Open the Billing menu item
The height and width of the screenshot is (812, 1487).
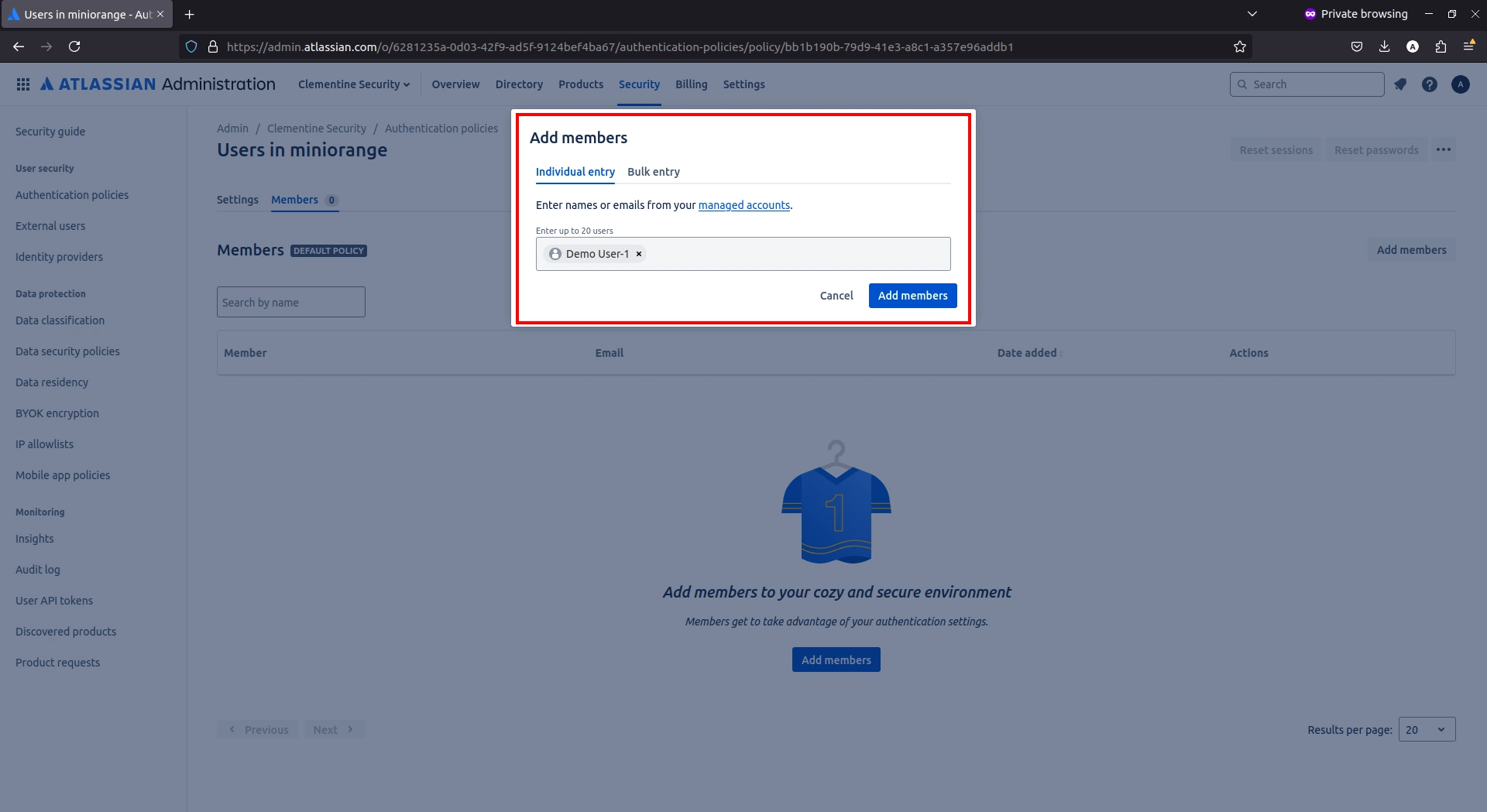tap(691, 84)
